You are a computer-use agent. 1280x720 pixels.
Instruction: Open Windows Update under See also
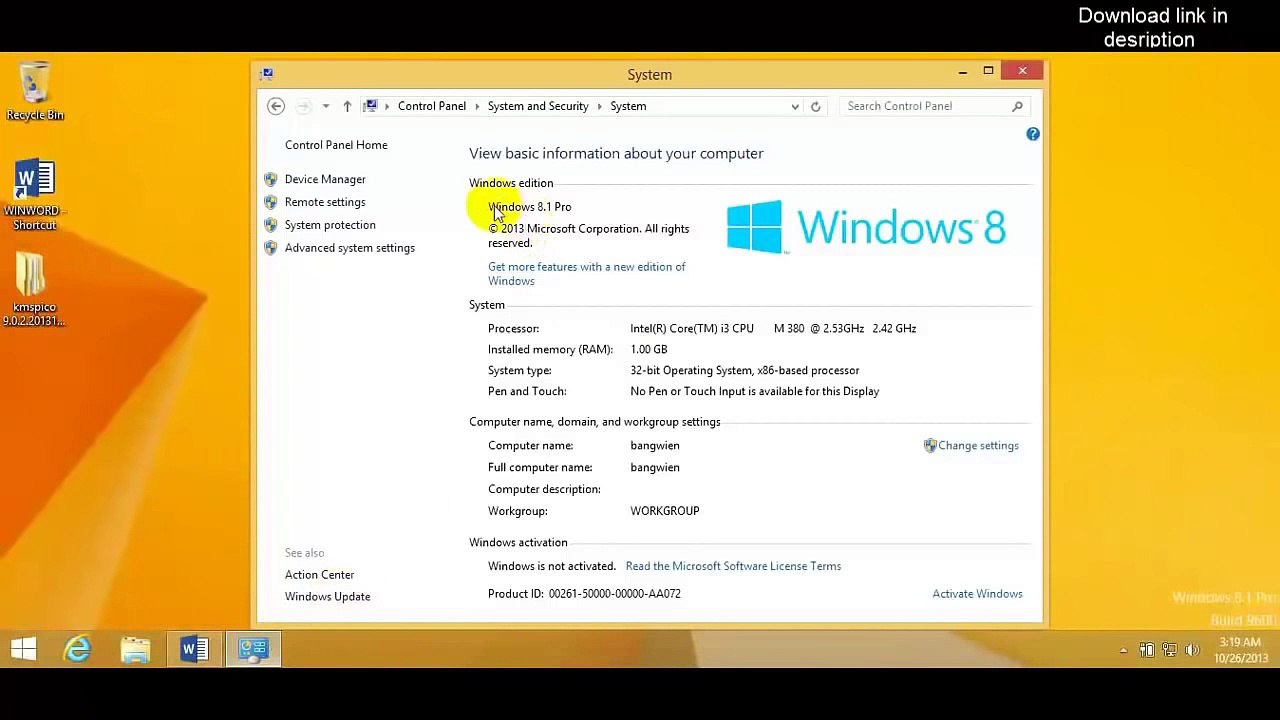coord(327,597)
